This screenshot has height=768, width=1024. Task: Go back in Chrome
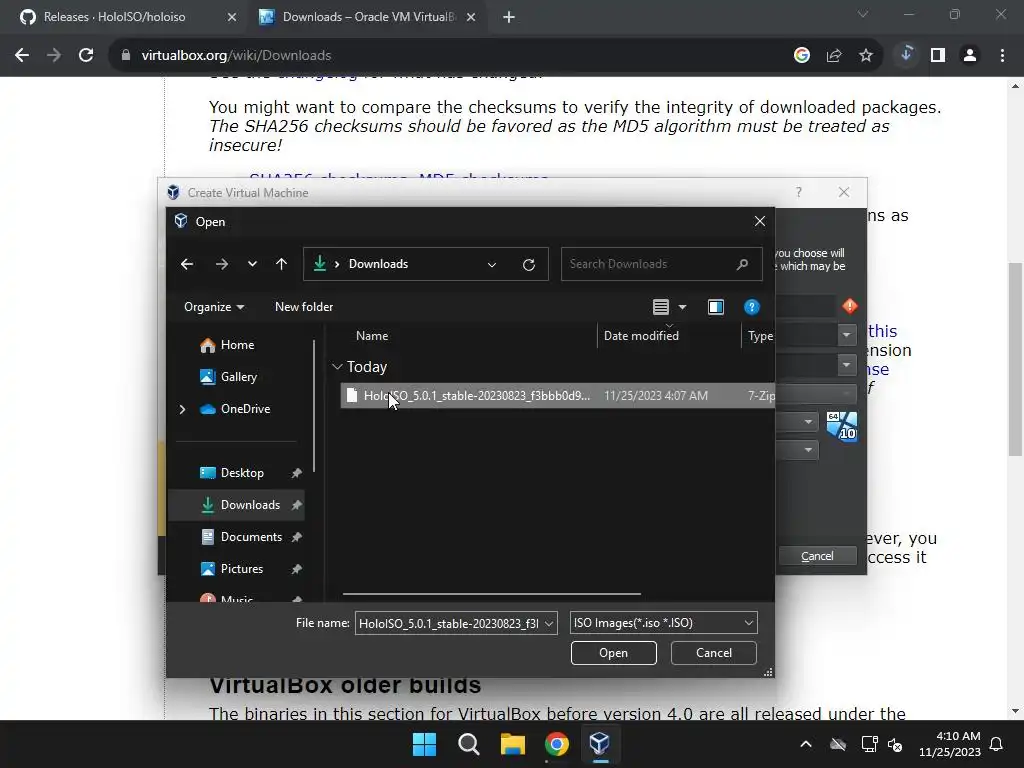tap(22, 56)
